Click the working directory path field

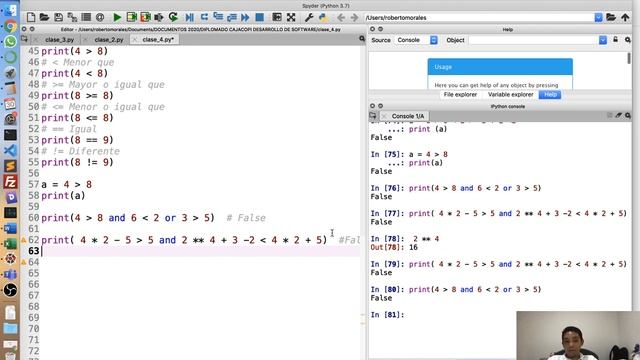(479, 18)
